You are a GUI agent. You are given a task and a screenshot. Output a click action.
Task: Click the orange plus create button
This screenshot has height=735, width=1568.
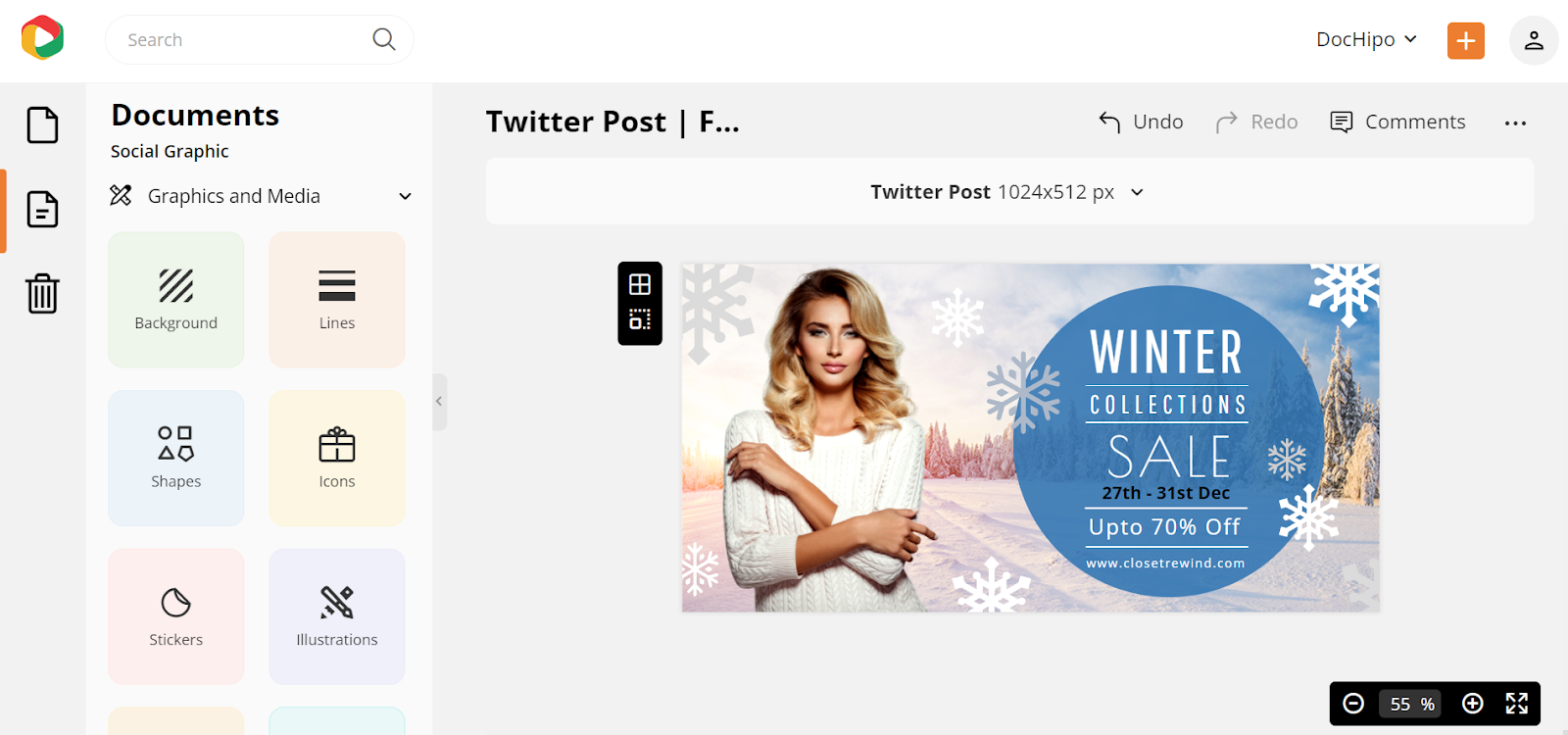(x=1466, y=40)
